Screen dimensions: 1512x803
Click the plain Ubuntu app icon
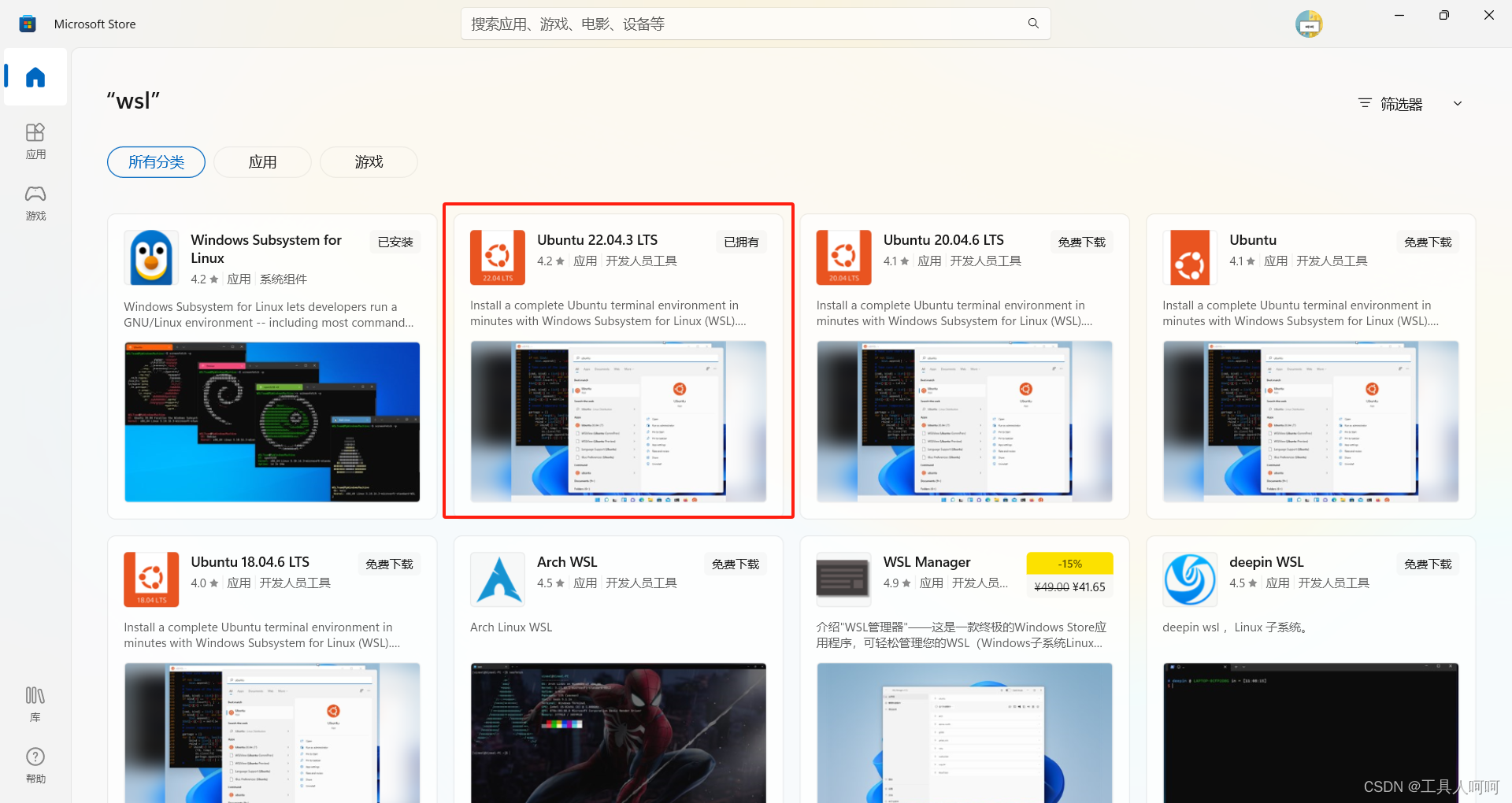[x=1190, y=257]
